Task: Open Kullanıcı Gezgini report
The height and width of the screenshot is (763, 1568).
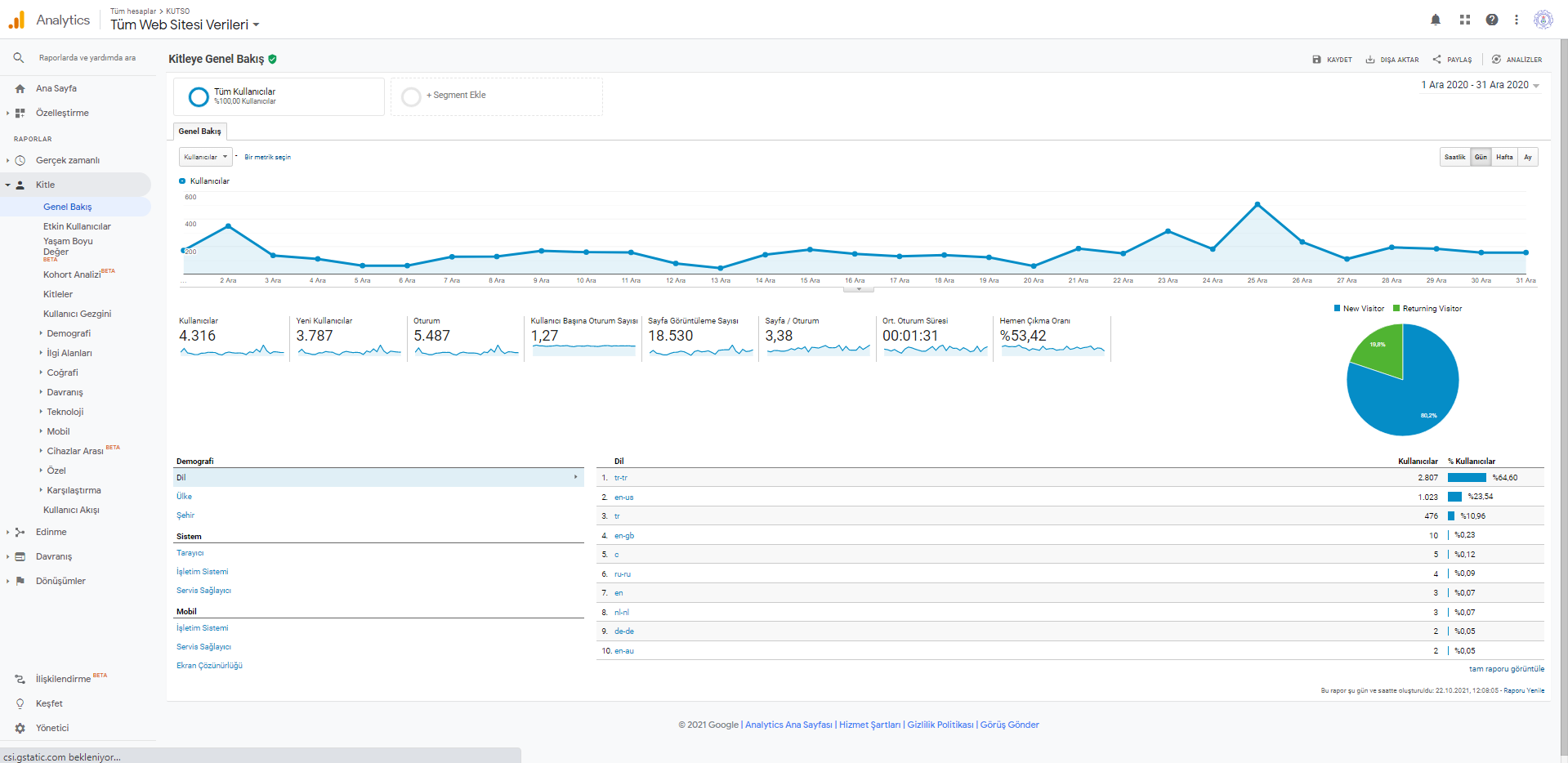Action: (x=77, y=314)
